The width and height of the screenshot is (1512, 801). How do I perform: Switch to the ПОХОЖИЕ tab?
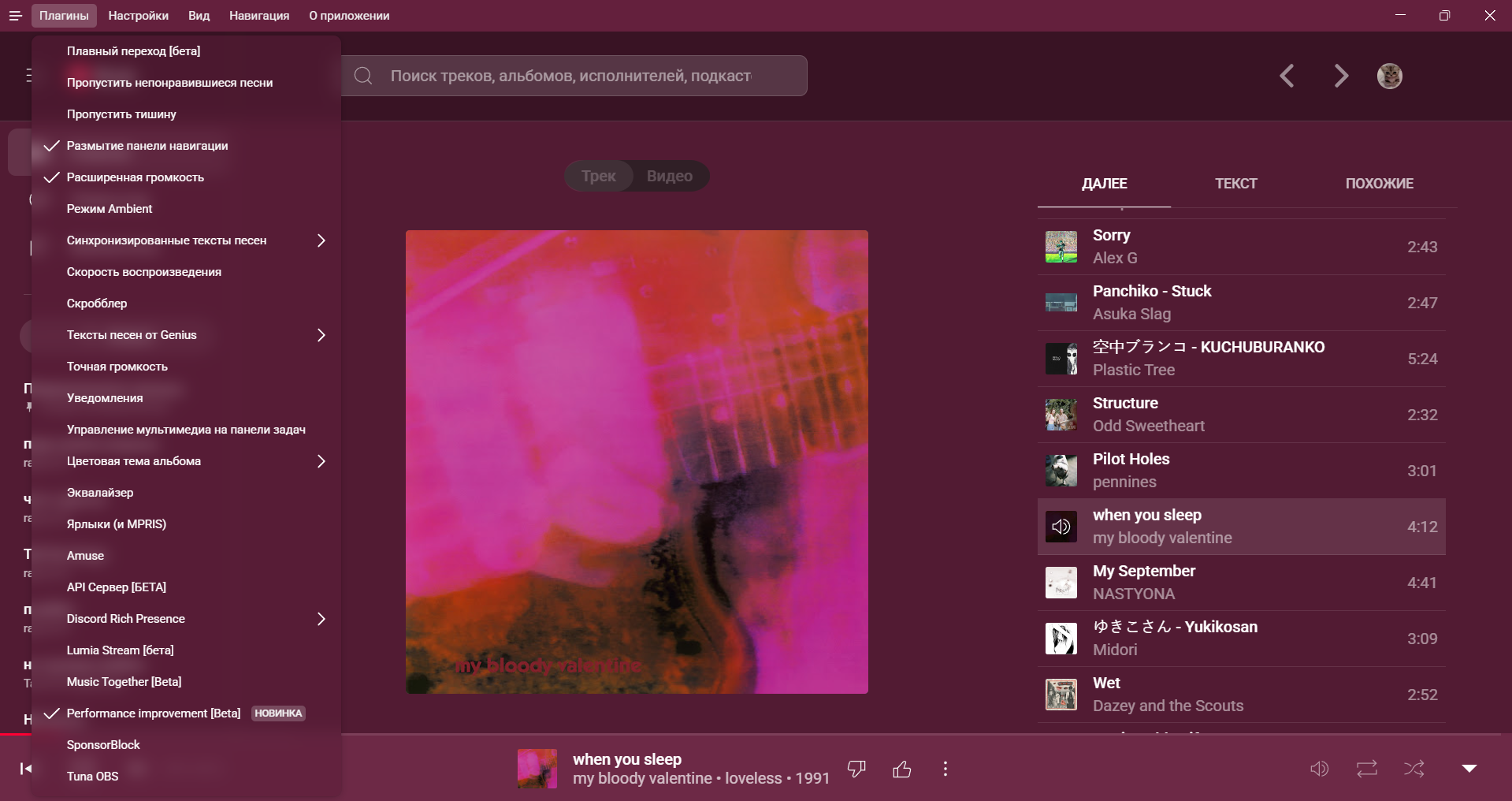tap(1380, 184)
